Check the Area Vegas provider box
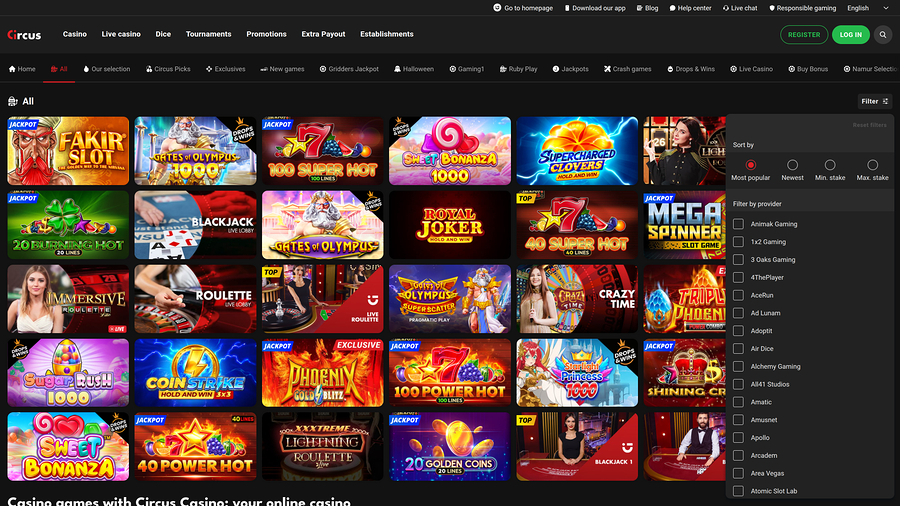This screenshot has width=900, height=506. (x=739, y=473)
